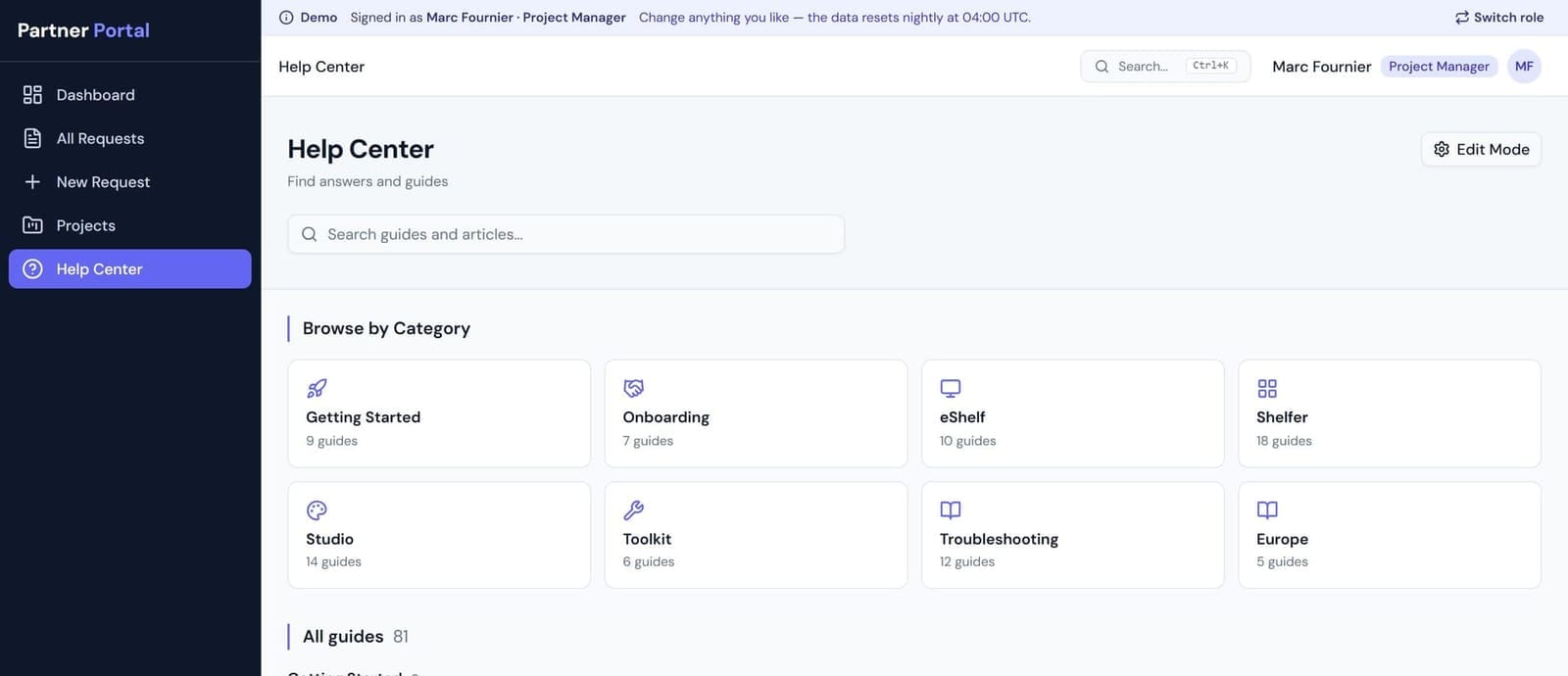Click the "7 guides" count text

click(648, 441)
